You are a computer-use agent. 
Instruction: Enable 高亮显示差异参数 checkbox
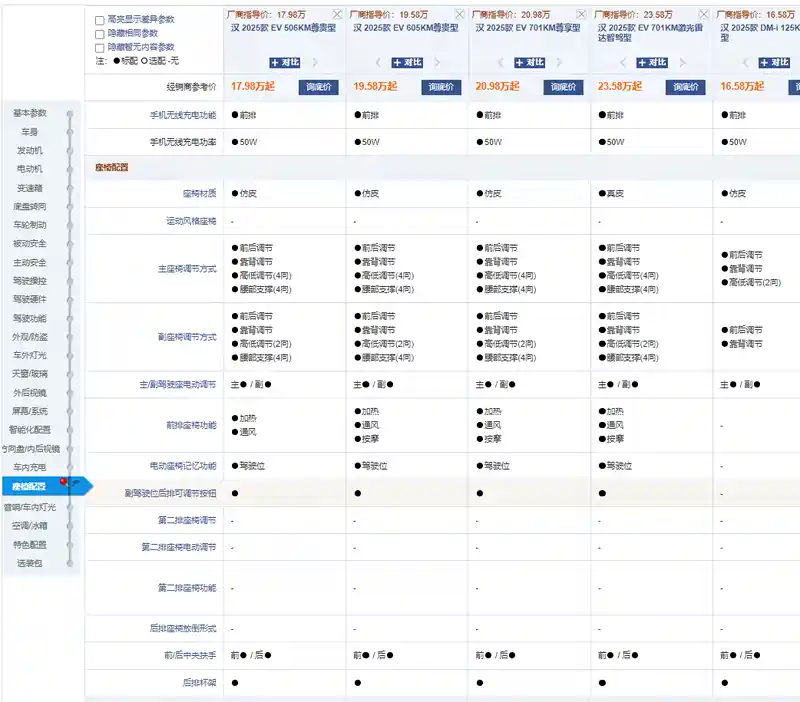tap(99, 20)
